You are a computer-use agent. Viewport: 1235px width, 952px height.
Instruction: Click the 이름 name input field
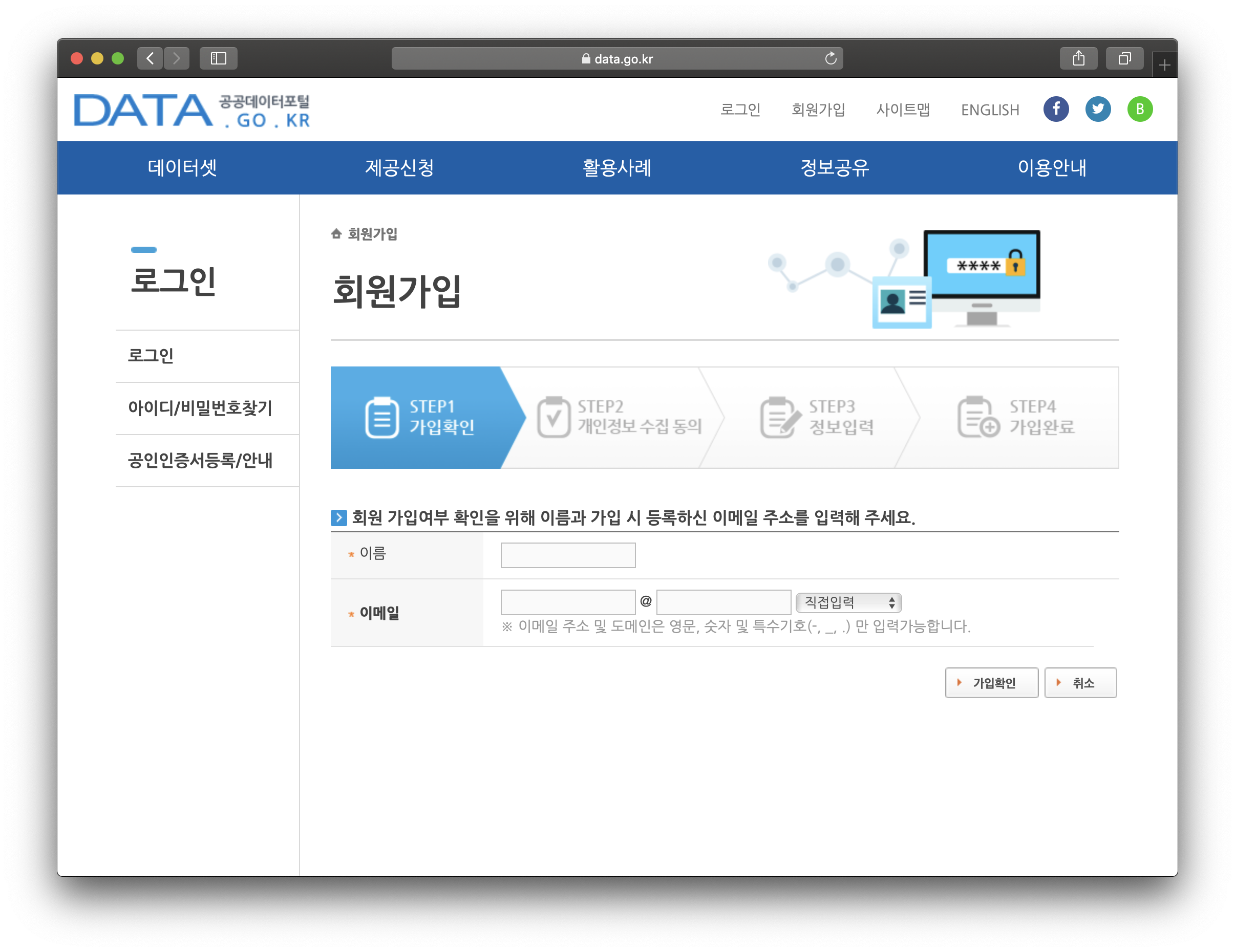[x=568, y=555]
